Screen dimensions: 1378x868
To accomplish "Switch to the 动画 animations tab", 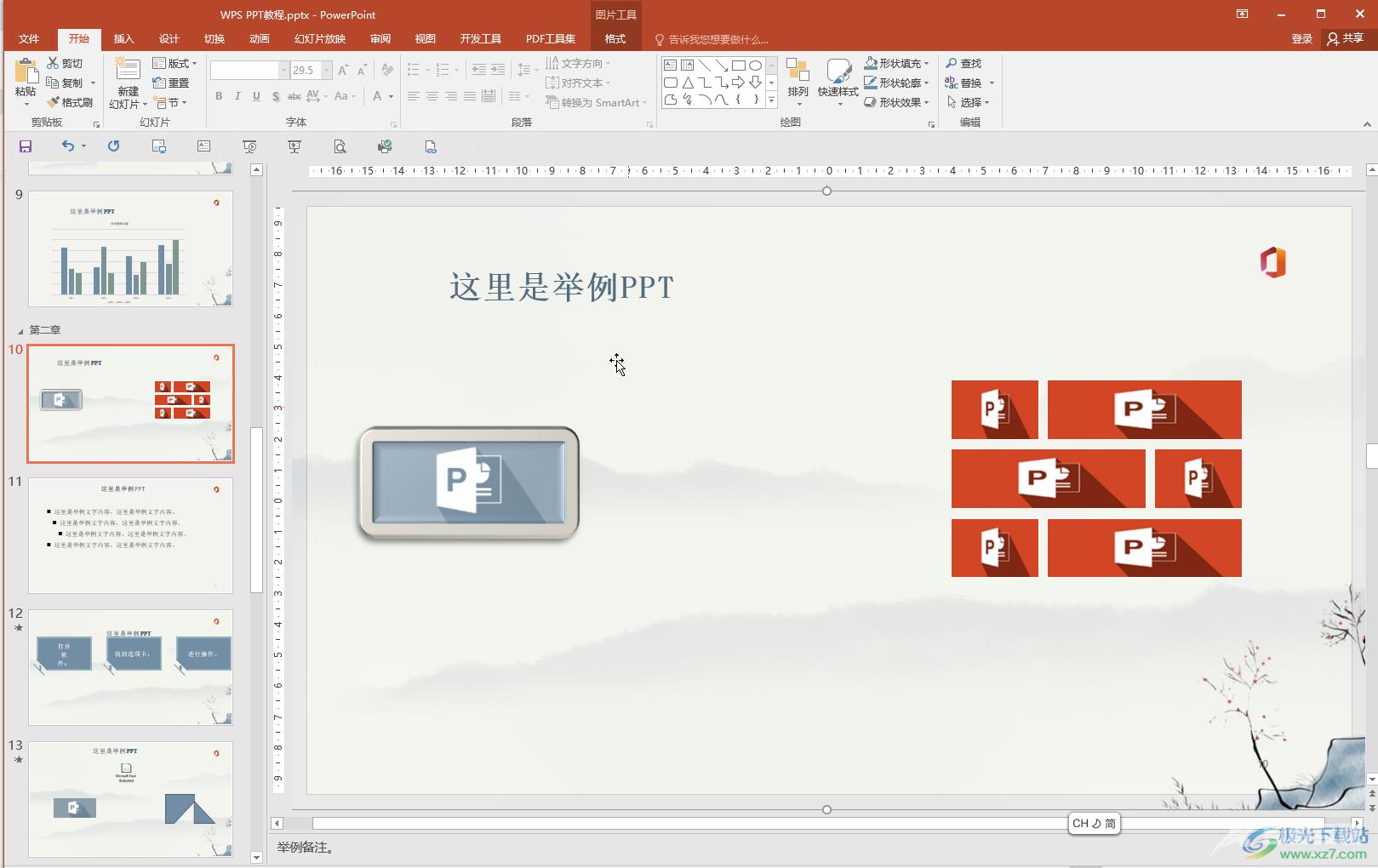I will tap(259, 39).
